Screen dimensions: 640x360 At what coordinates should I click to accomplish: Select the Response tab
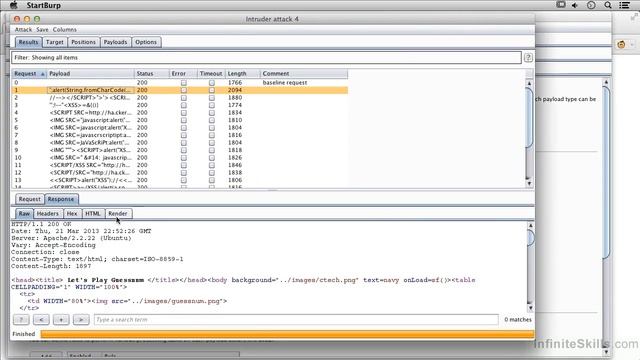point(61,199)
